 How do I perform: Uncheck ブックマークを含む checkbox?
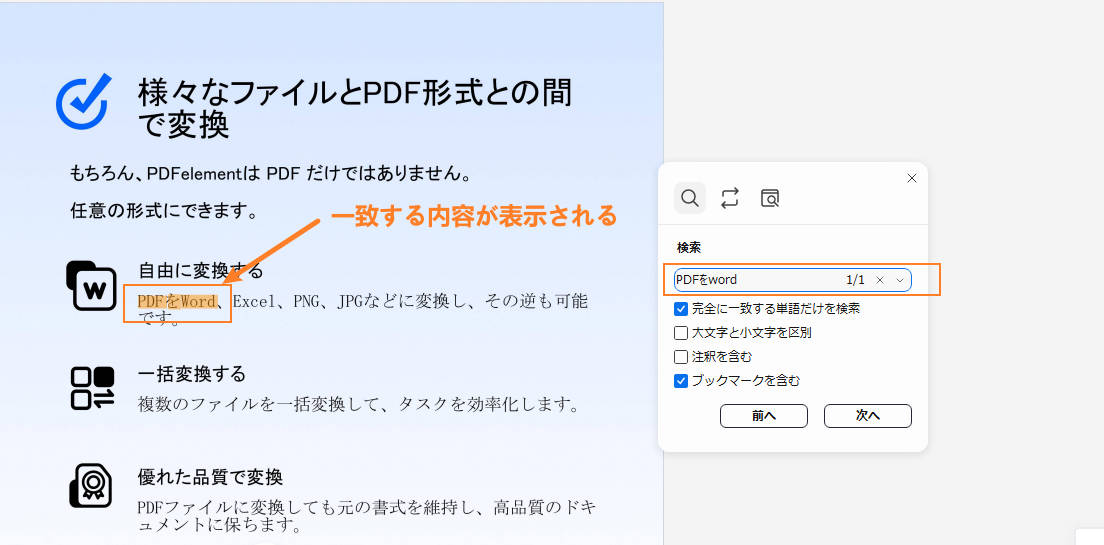[x=681, y=381]
